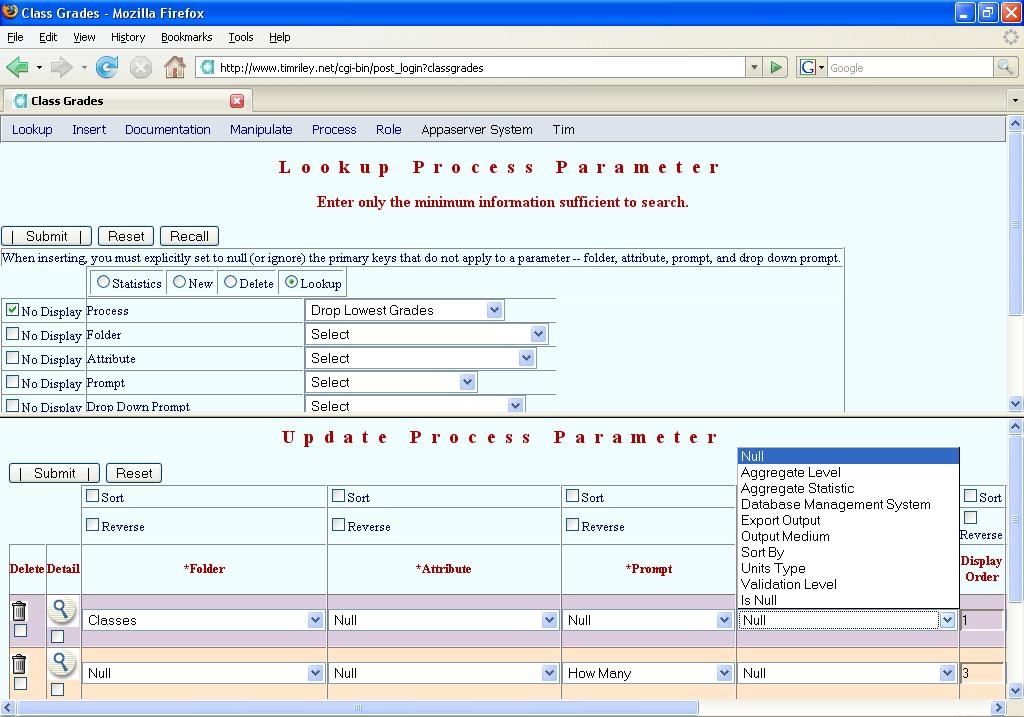Image resolution: width=1024 pixels, height=717 pixels.
Task: Open the Process dropdown showing Drop Lowest Grades
Action: (404, 310)
